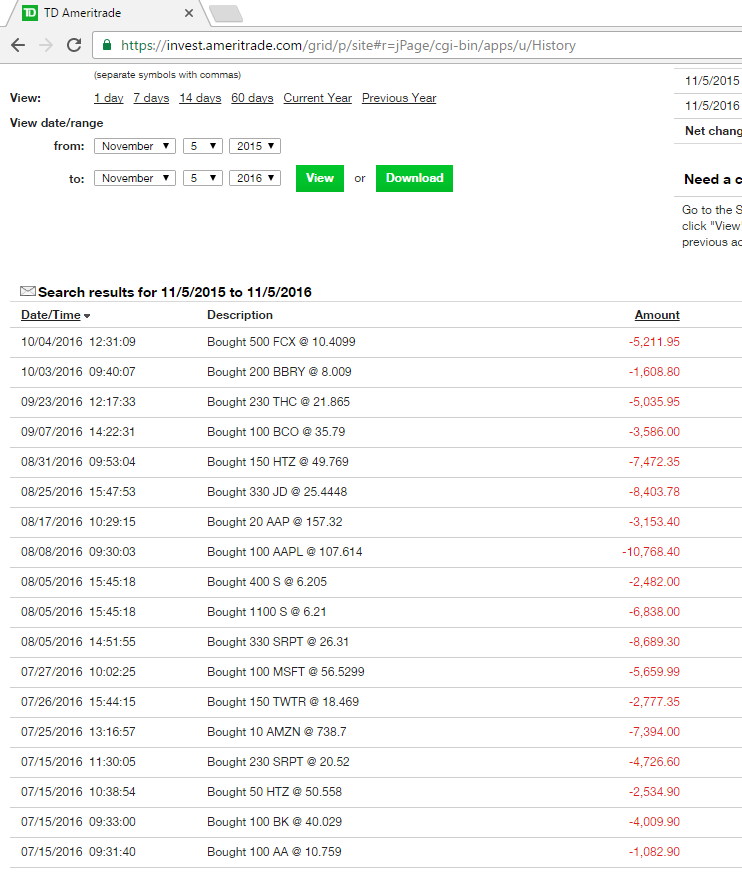Click the amount -7,394.00 for AMZN

(654, 733)
